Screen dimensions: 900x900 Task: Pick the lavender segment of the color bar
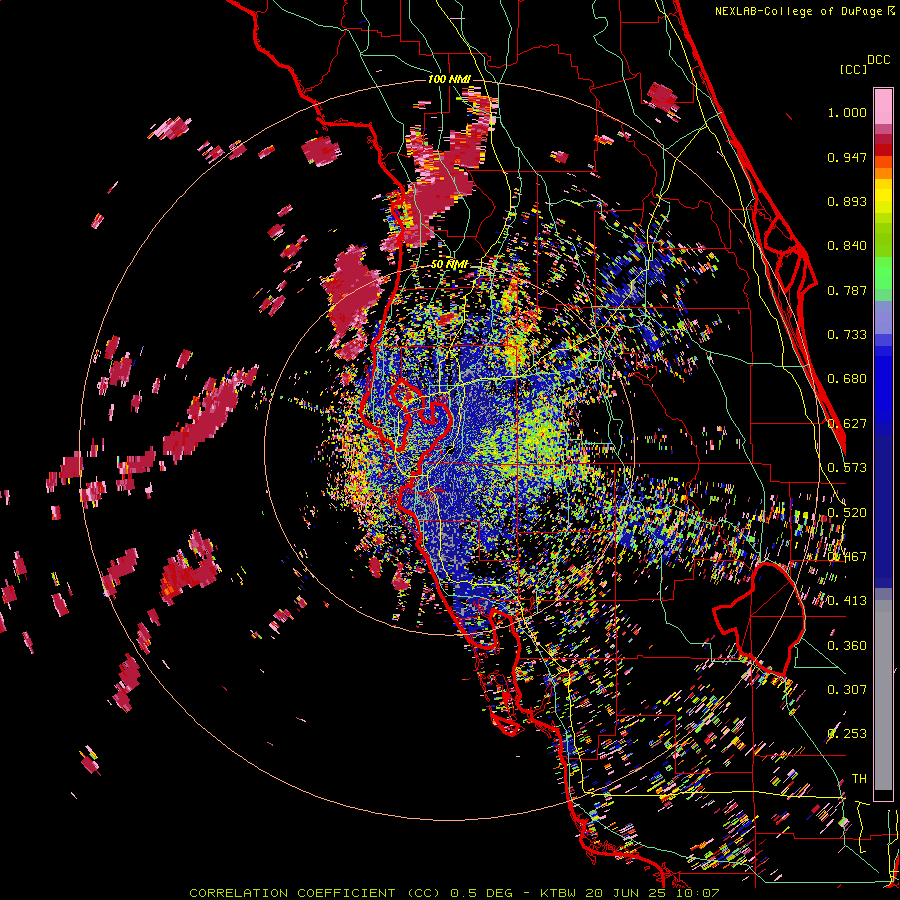click(x=883, y=318)
